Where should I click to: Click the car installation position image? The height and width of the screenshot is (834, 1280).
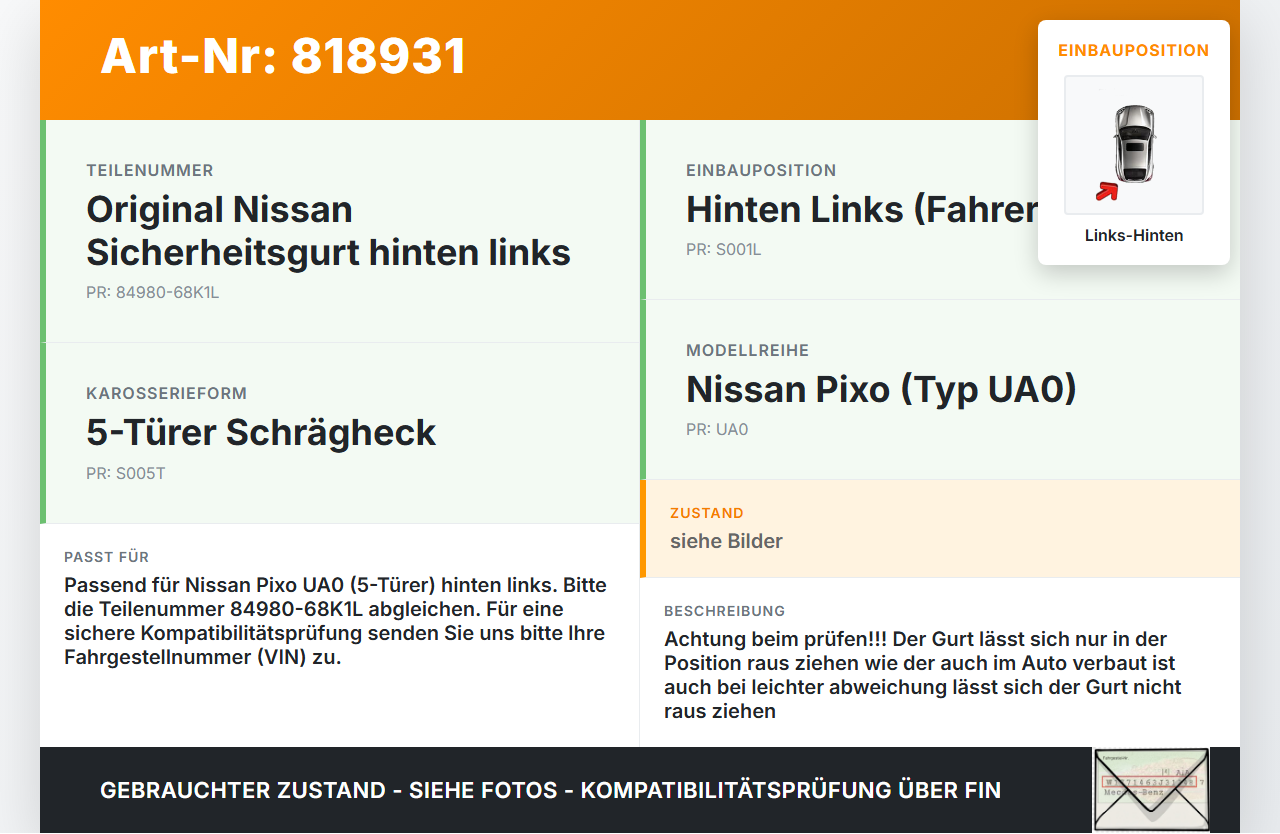[x=1134, y=145]
